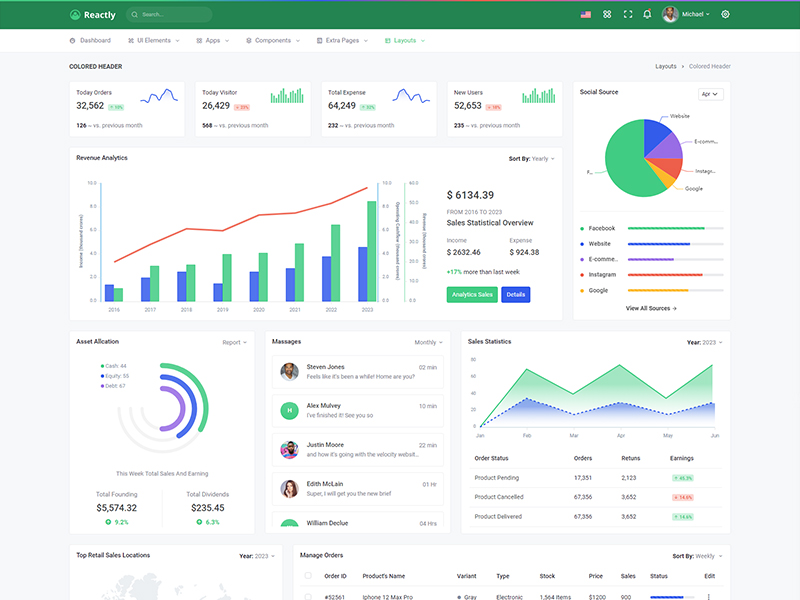Click Product Pending 45.3% badge

tap(683, 478)
